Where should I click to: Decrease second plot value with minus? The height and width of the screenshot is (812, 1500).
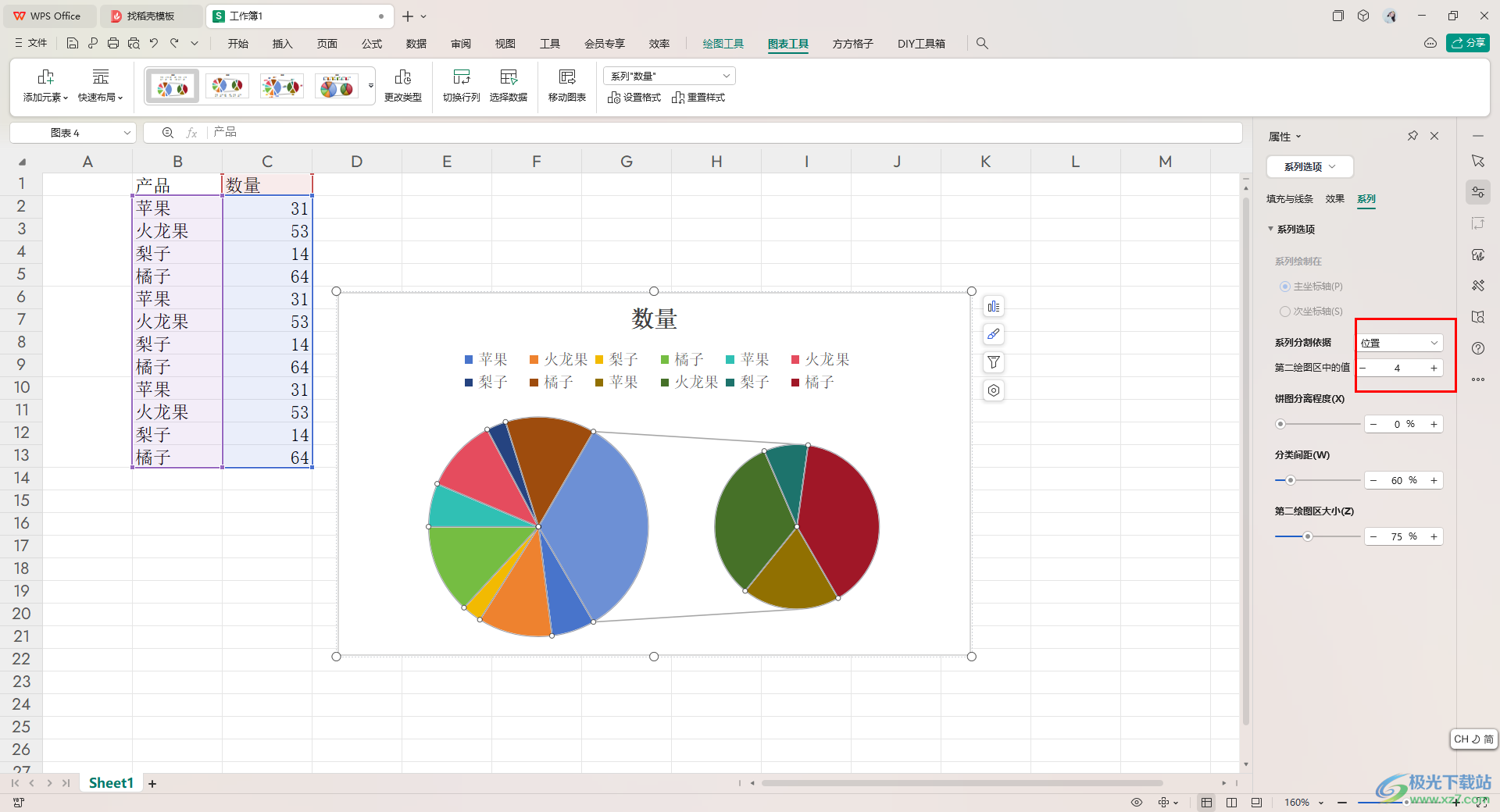(x=1363, y=368)
